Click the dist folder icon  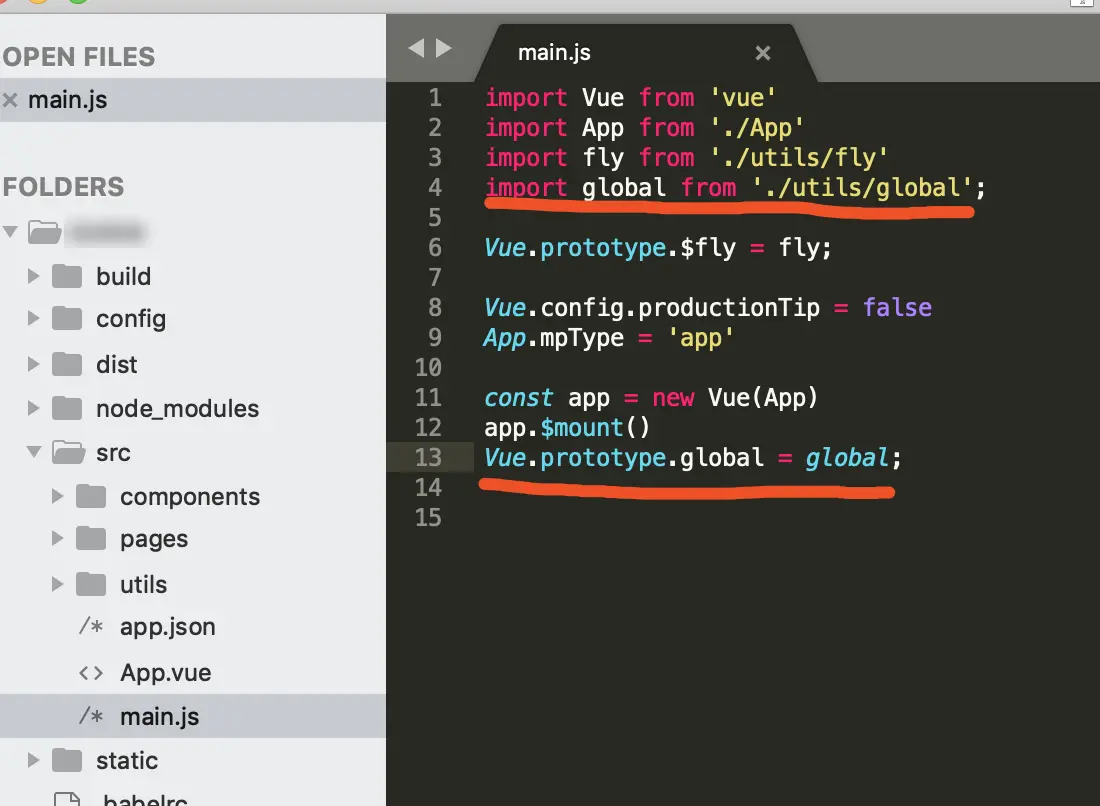67,365
